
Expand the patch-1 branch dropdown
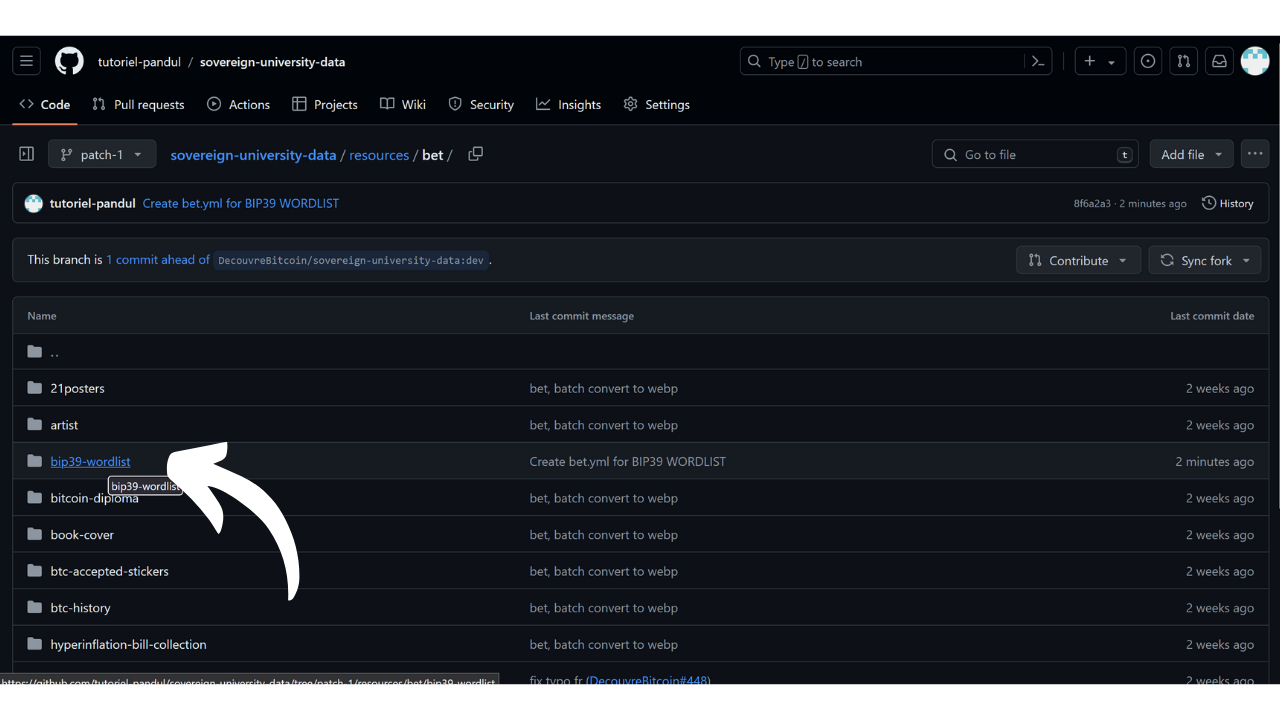pos(102,154)
